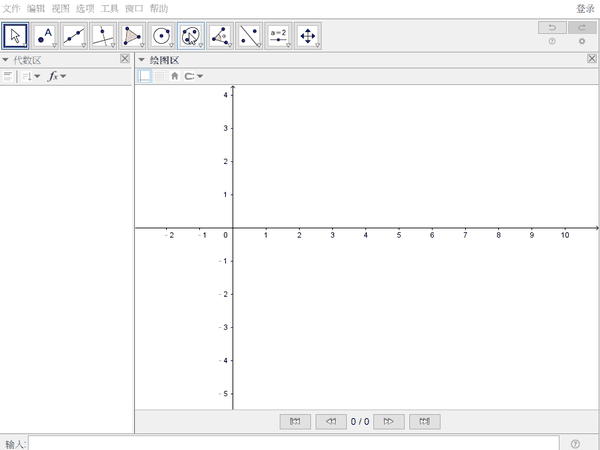
Task: Select the Perpendicular Line tool
Action: (103, 36)
